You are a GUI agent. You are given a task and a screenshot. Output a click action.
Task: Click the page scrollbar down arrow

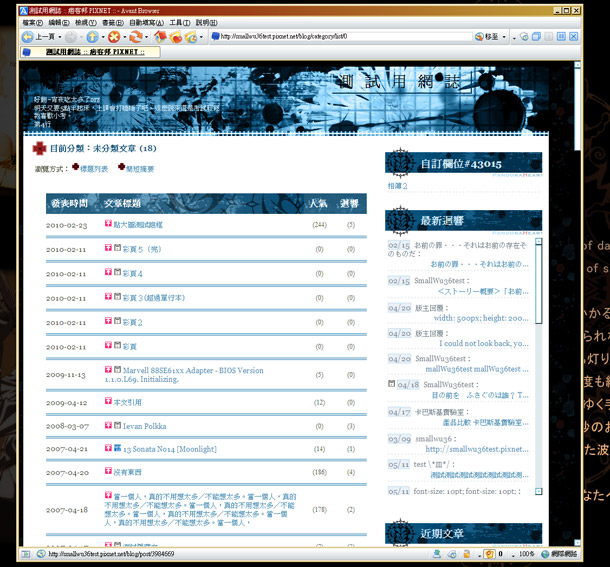pyautogui.click(x=577, y=542)
